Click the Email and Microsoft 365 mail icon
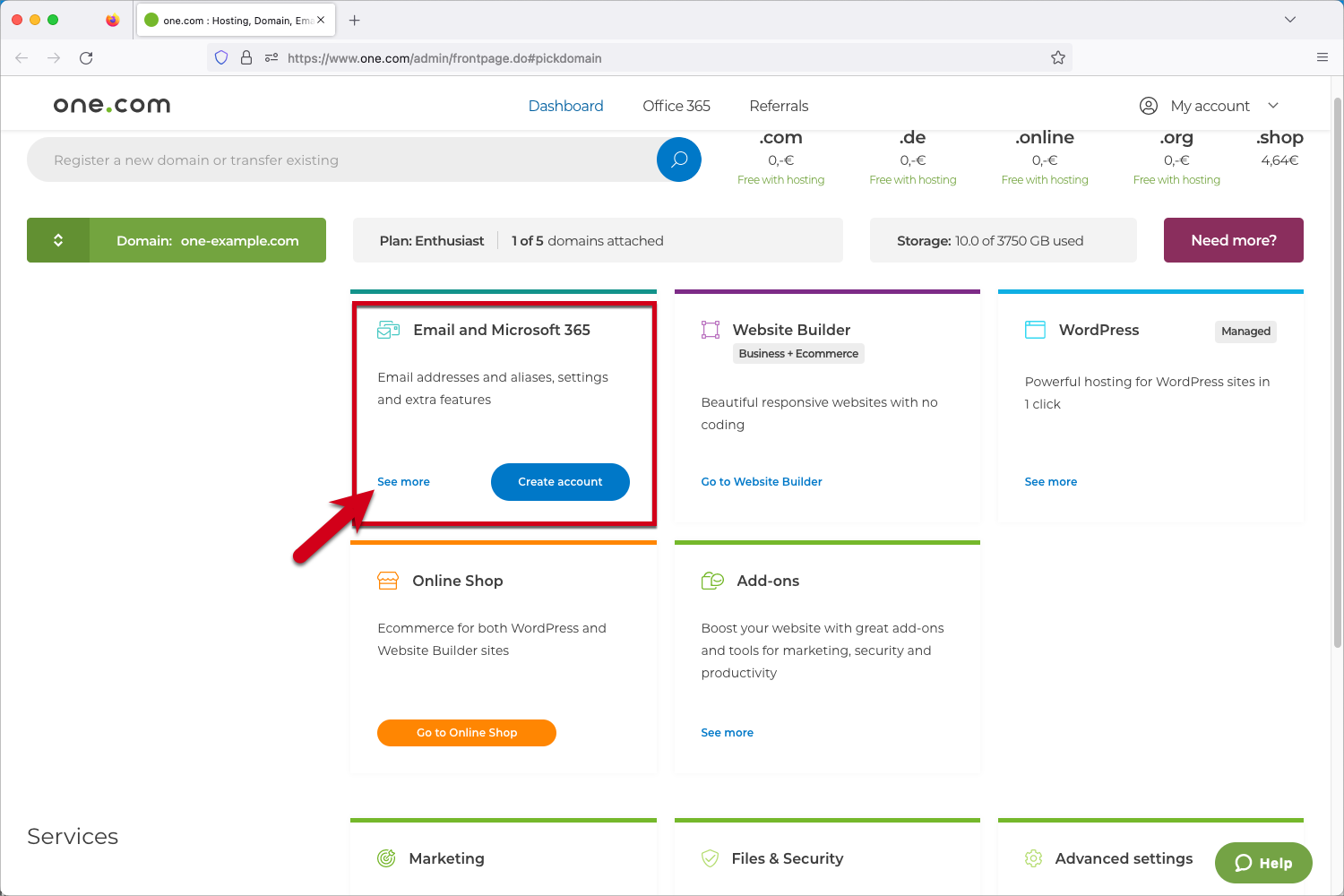Viewport: 1344px width, 896px height. pos(388,330)
